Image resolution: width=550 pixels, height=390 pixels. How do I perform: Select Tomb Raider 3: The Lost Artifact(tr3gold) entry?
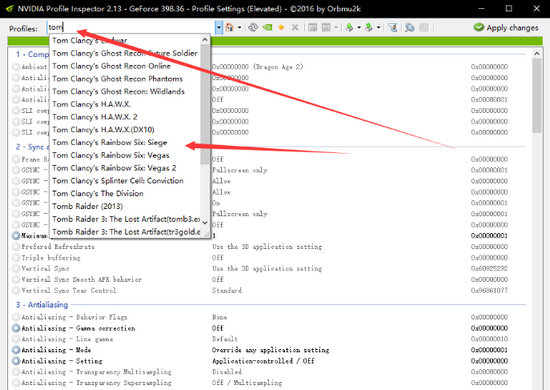[x=126, y=232]
